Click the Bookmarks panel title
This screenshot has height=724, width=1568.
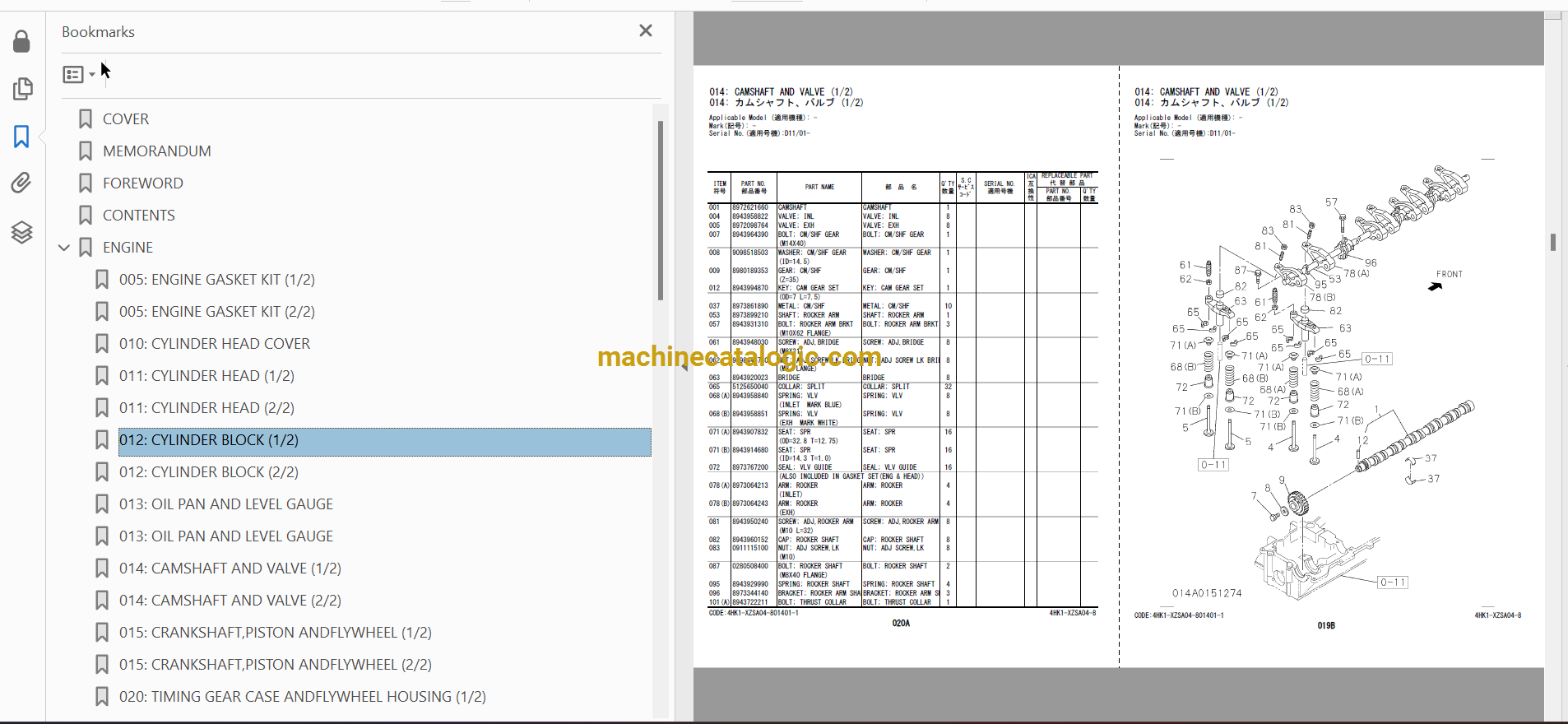[98, 32]
